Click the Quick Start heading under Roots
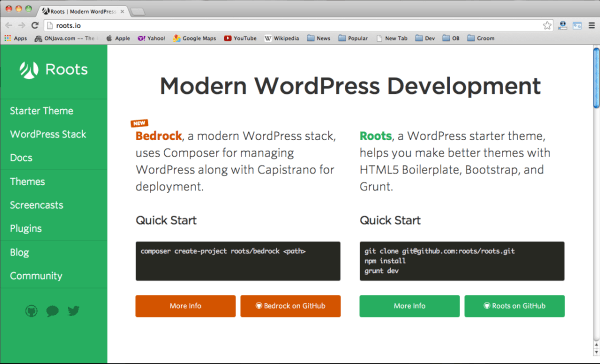Image resolution: width=600 pixels, height=364 pixels. pos(390,220)
